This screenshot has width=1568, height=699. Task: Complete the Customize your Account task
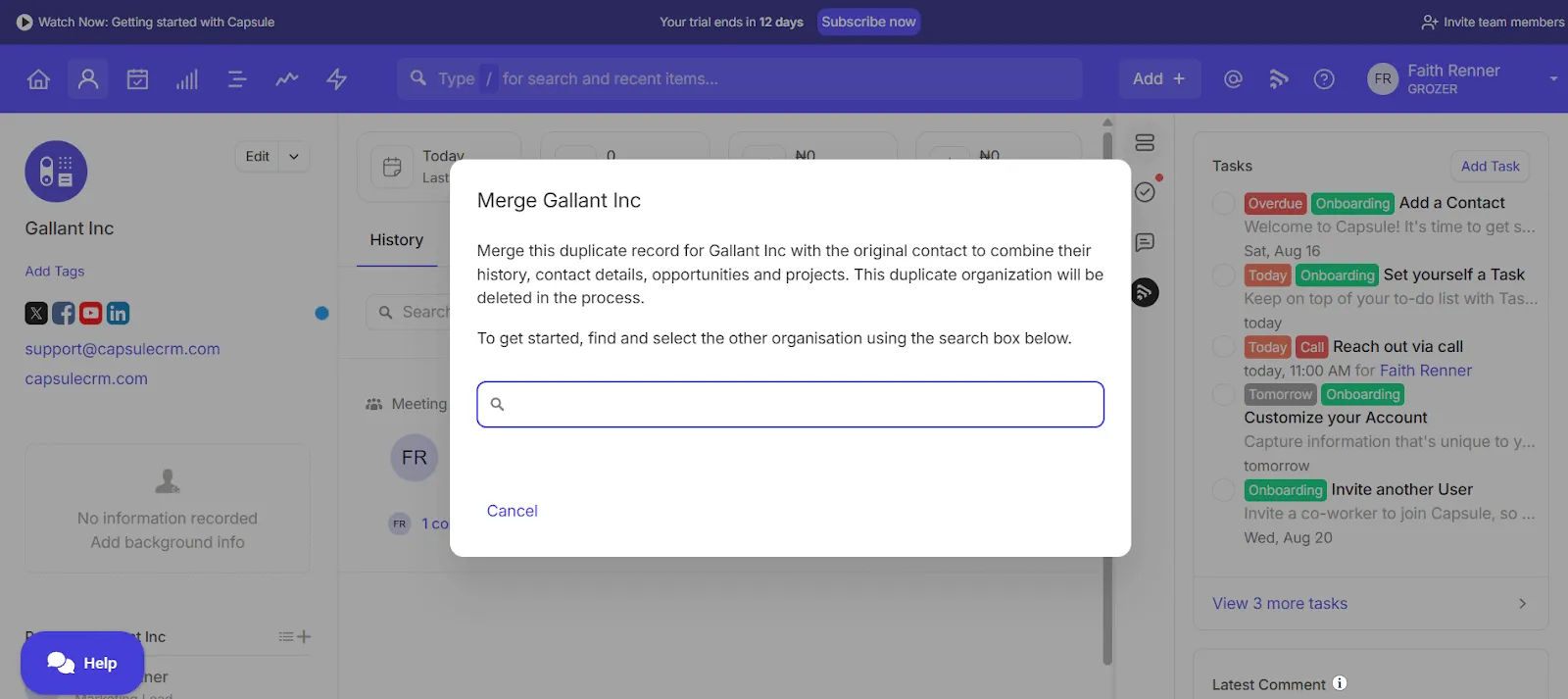(1223, 395)
